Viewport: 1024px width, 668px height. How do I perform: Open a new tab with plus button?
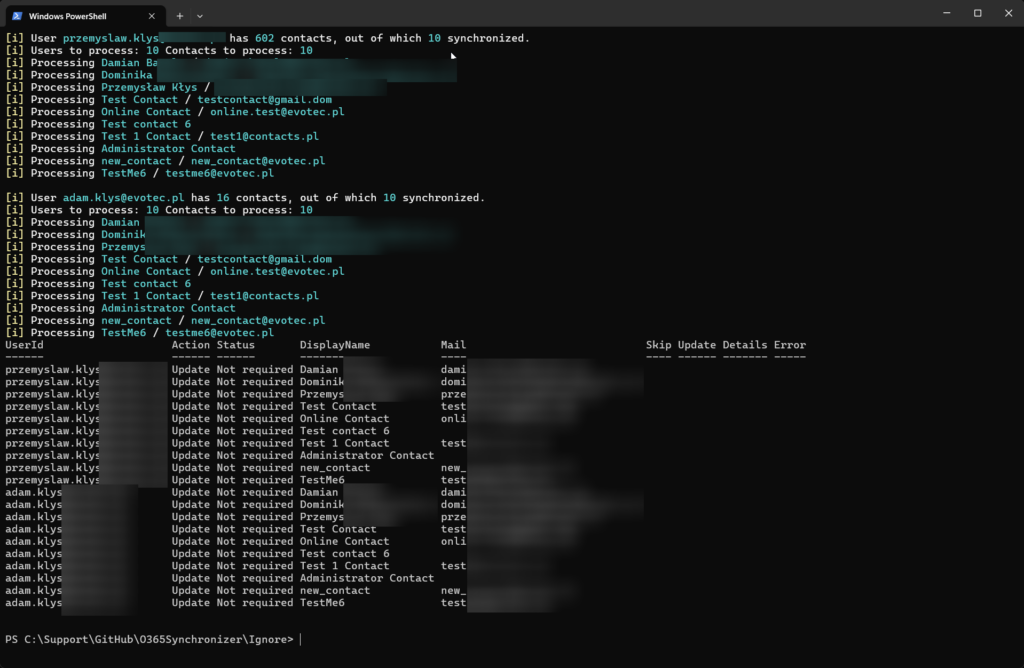(x=180, y=16)
